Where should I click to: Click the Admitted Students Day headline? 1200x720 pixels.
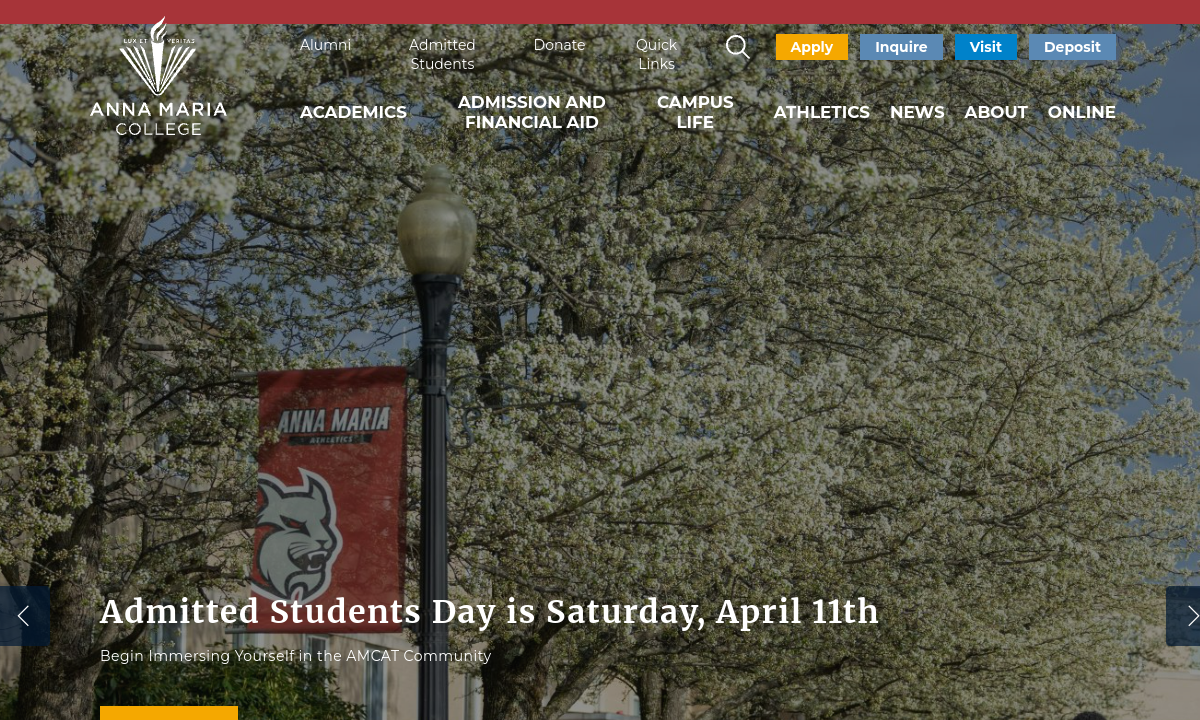pos(489,612)
